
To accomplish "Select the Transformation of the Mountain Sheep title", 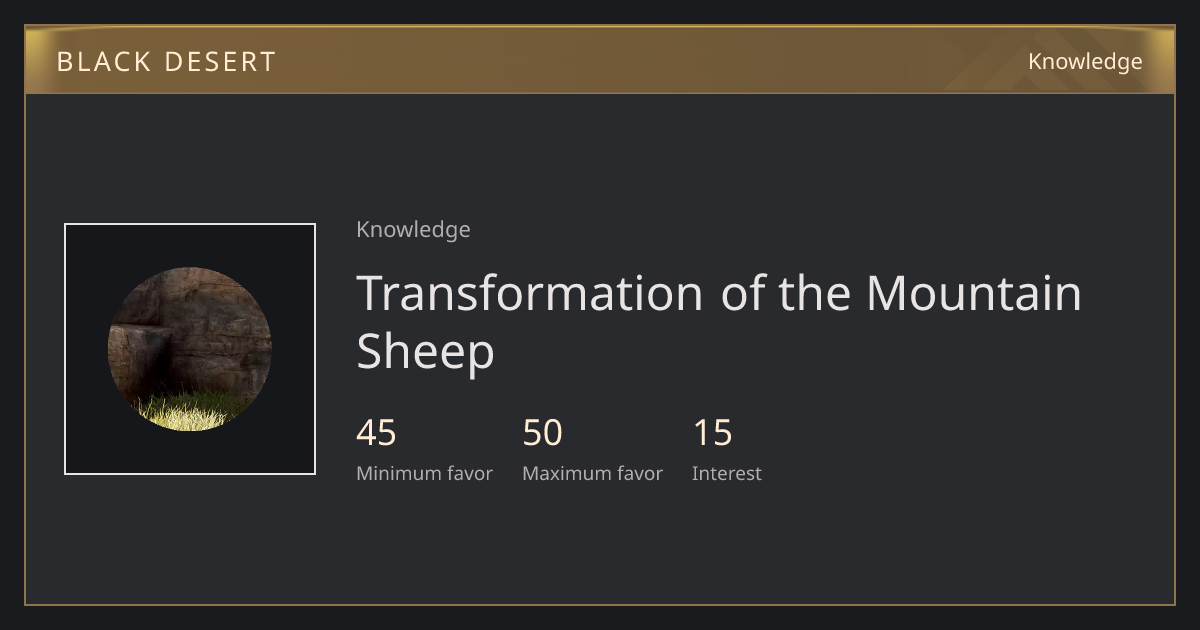I will (x=719, y=322).
